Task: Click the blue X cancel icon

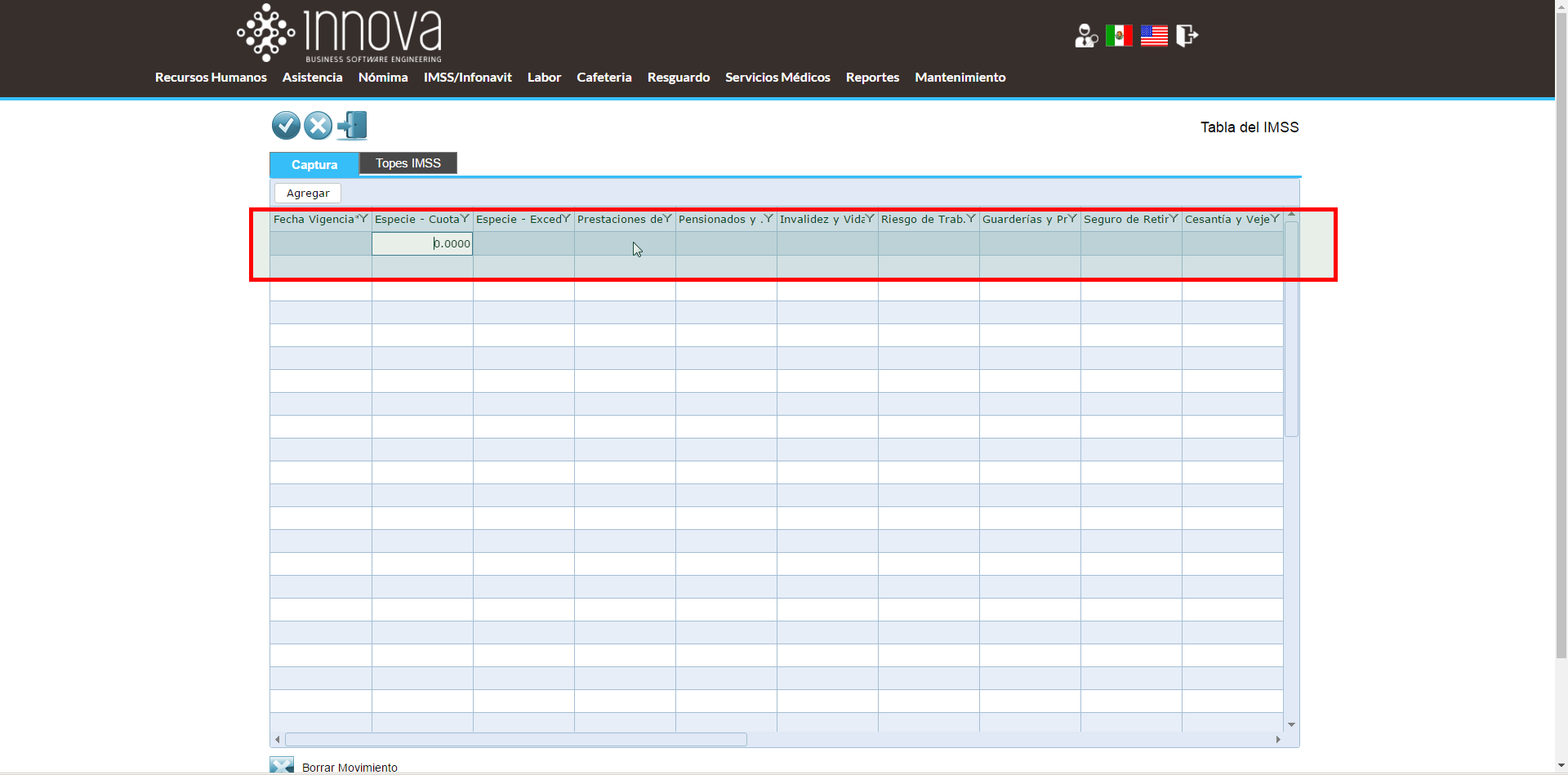Action: click(318, 126)
